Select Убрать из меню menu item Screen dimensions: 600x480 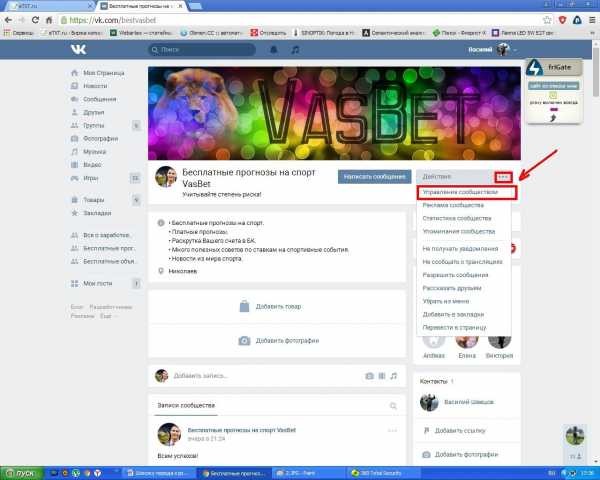(x=446, y=301)
